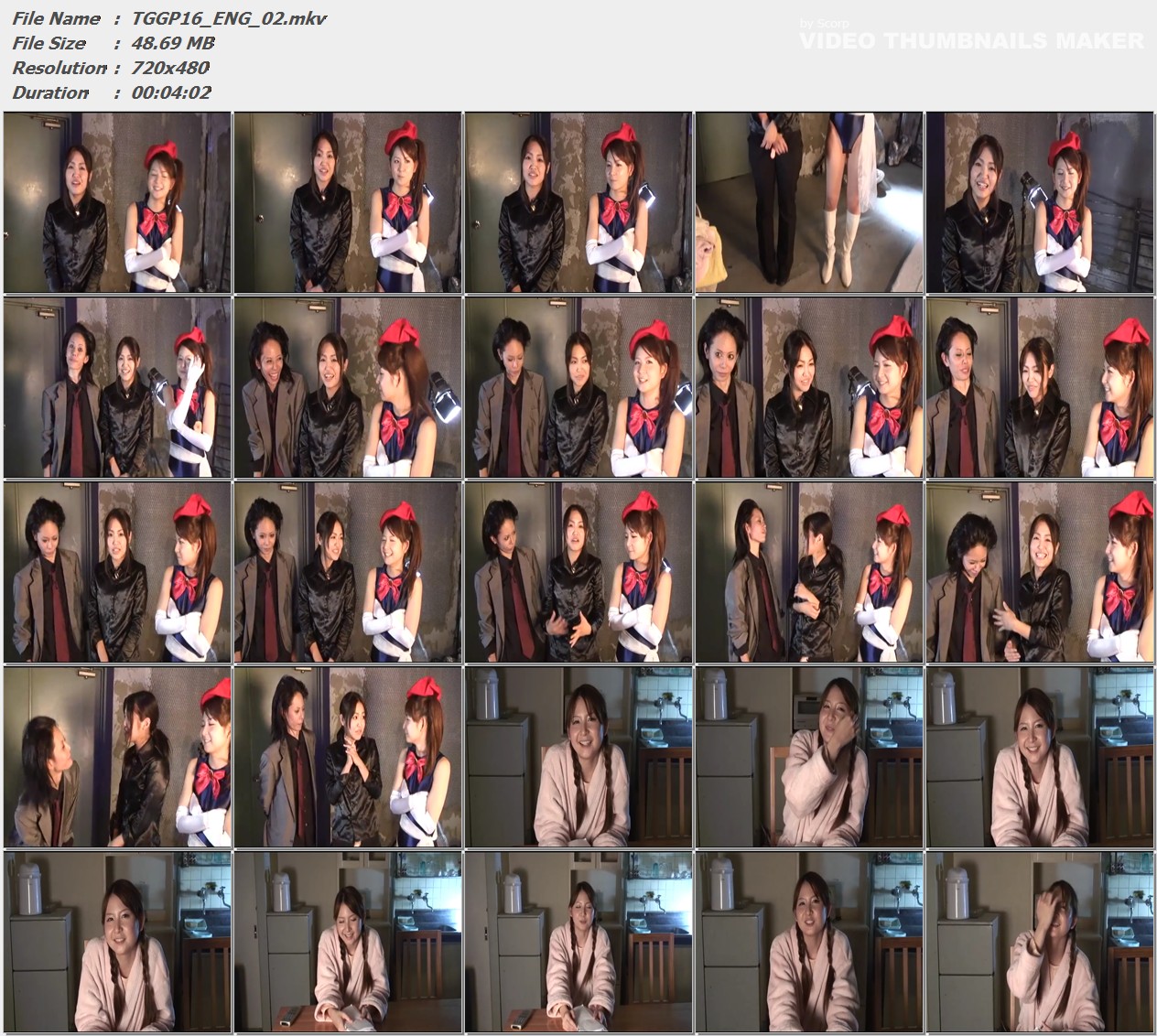Select the duration value 00:04:02

coord(171,92)
